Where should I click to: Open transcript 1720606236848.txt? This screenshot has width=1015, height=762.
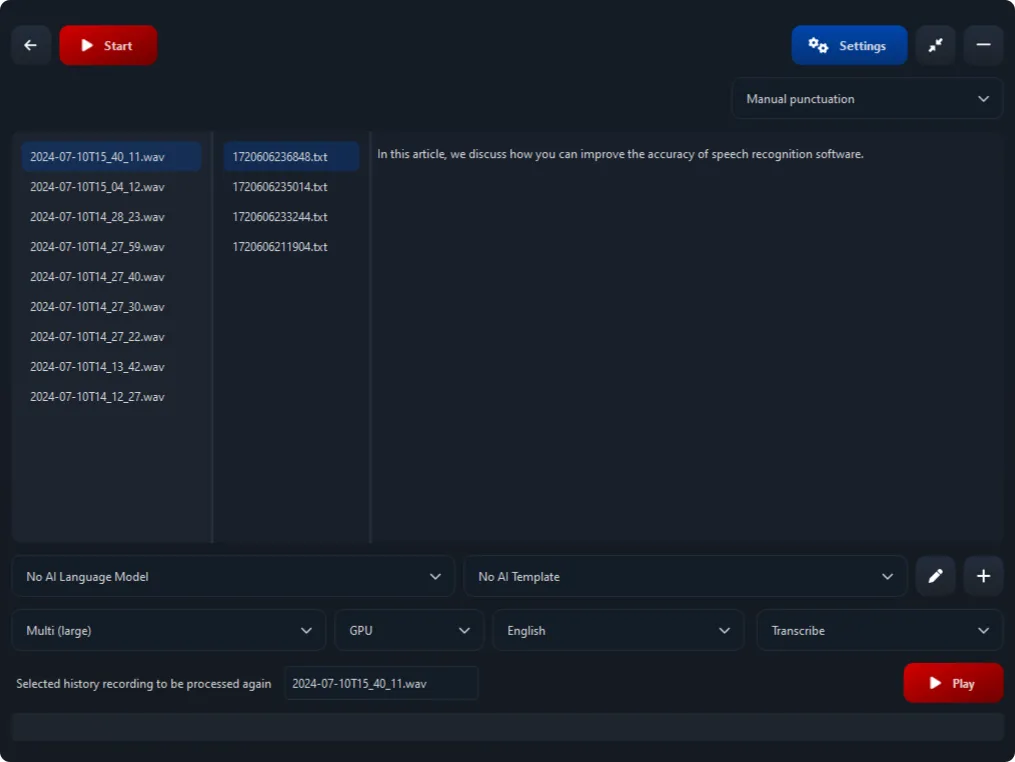(x=291, y=157)
